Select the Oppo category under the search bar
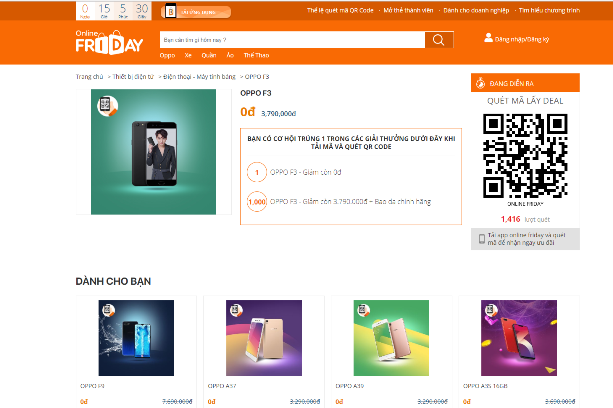Image resolution: width=613 pixels, height=408 pixels. click(167, 55)
